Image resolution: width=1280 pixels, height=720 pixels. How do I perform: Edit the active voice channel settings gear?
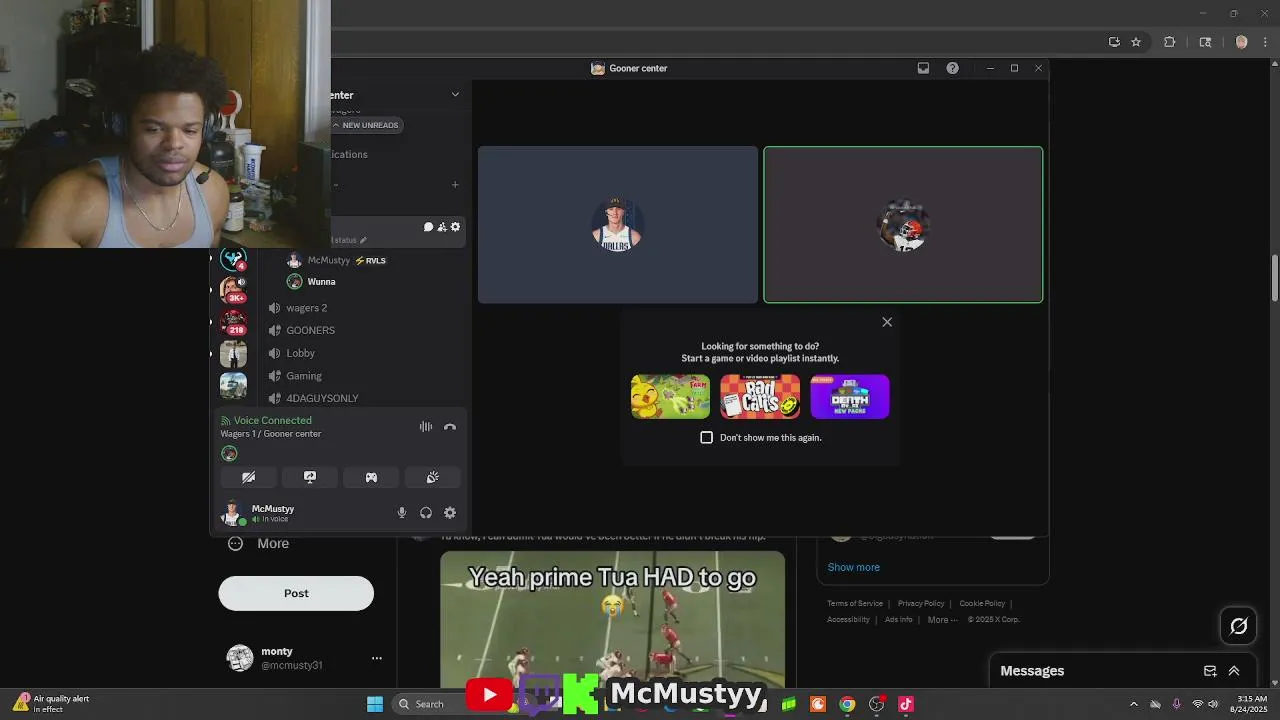pyautogui.click(x=455, y=227)
